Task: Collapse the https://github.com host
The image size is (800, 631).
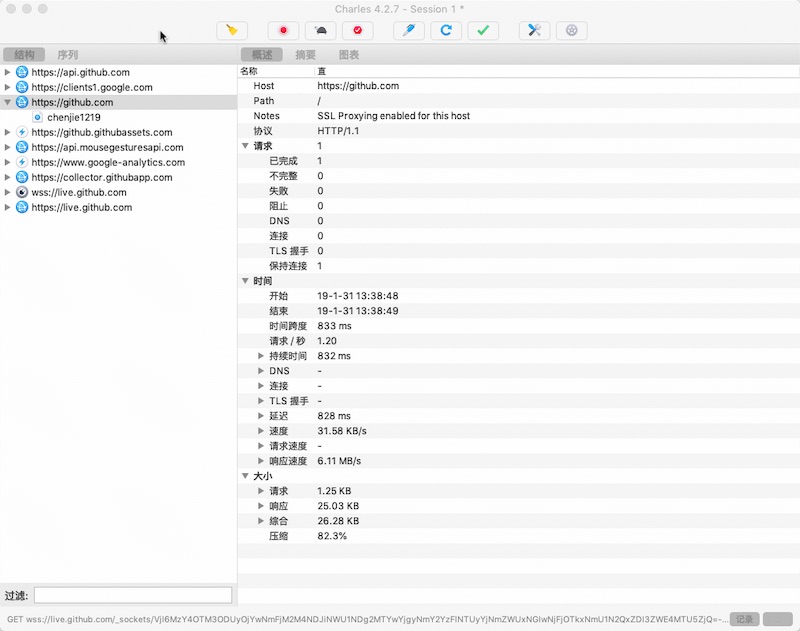Action: 7,102
